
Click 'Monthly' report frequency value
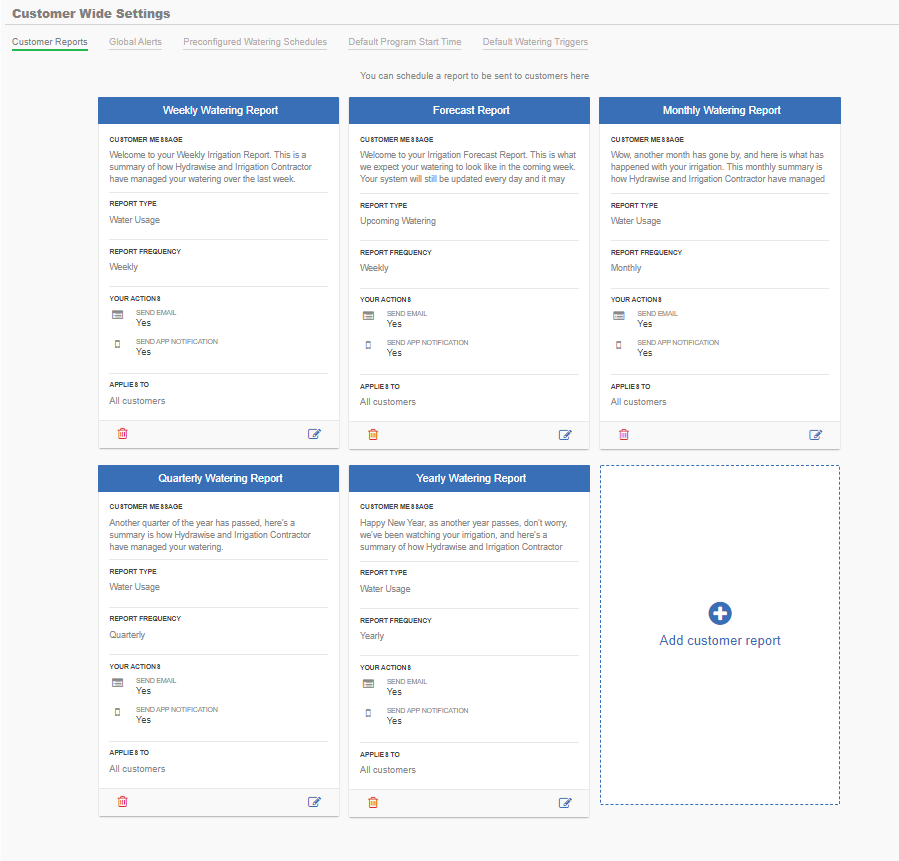click(x=626, y=268)
